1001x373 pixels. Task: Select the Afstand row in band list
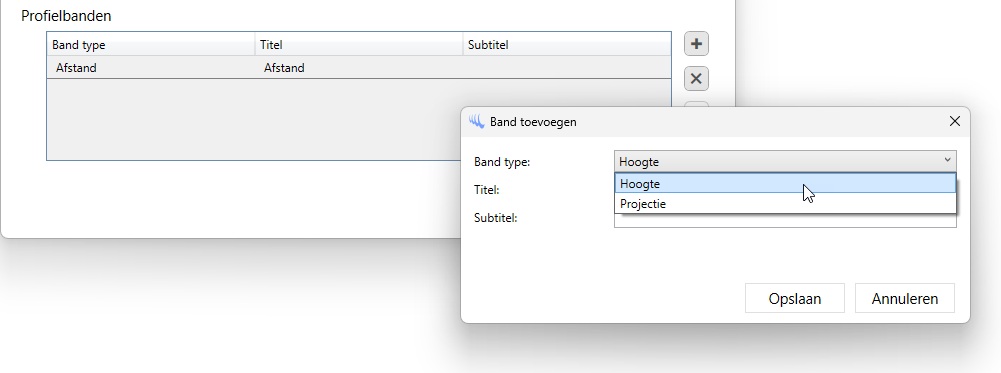[359, 68]
